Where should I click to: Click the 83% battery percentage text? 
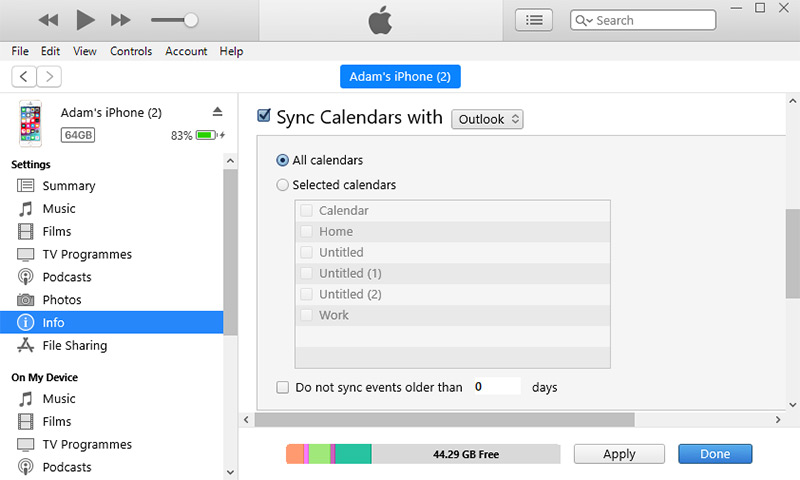click(182, 136)
